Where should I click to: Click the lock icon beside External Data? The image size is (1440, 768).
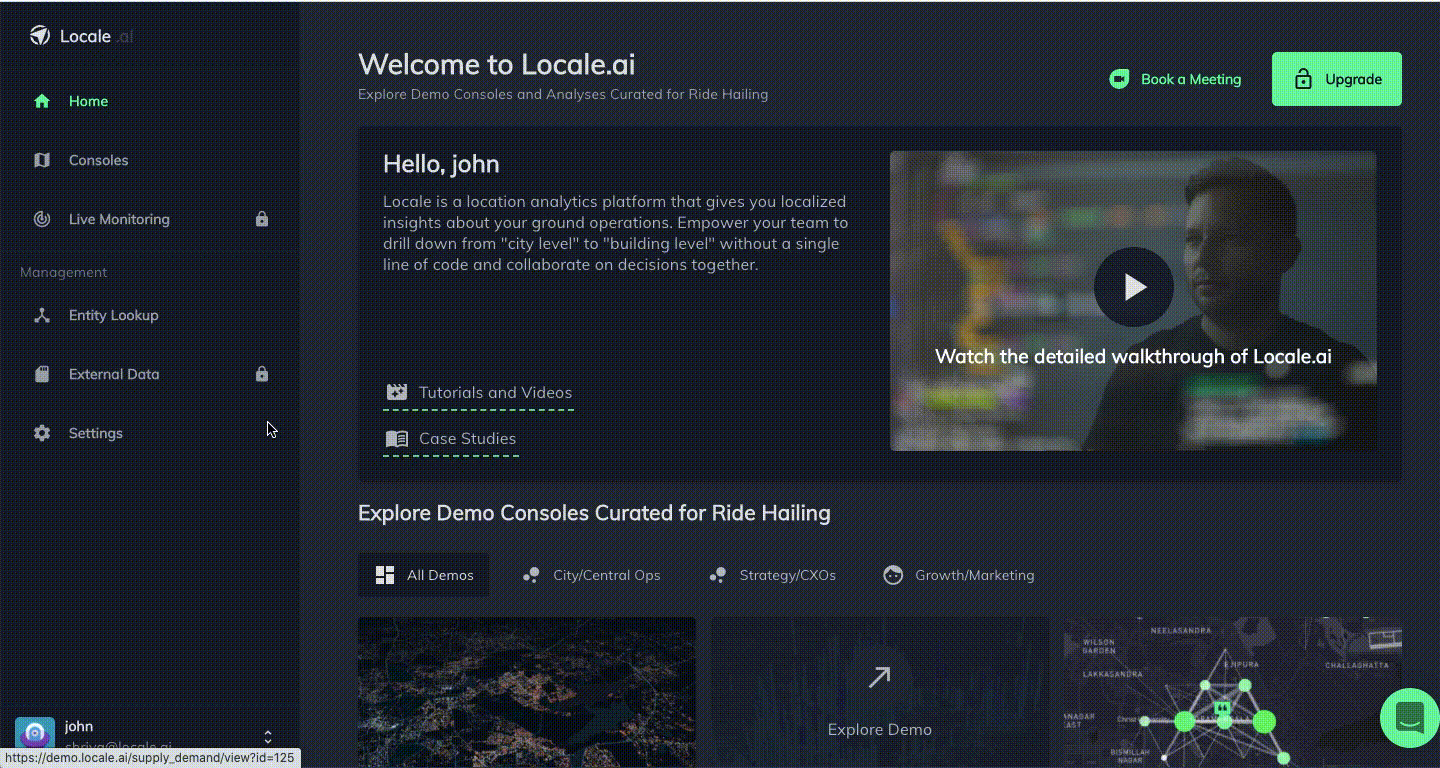click(262, 374)
